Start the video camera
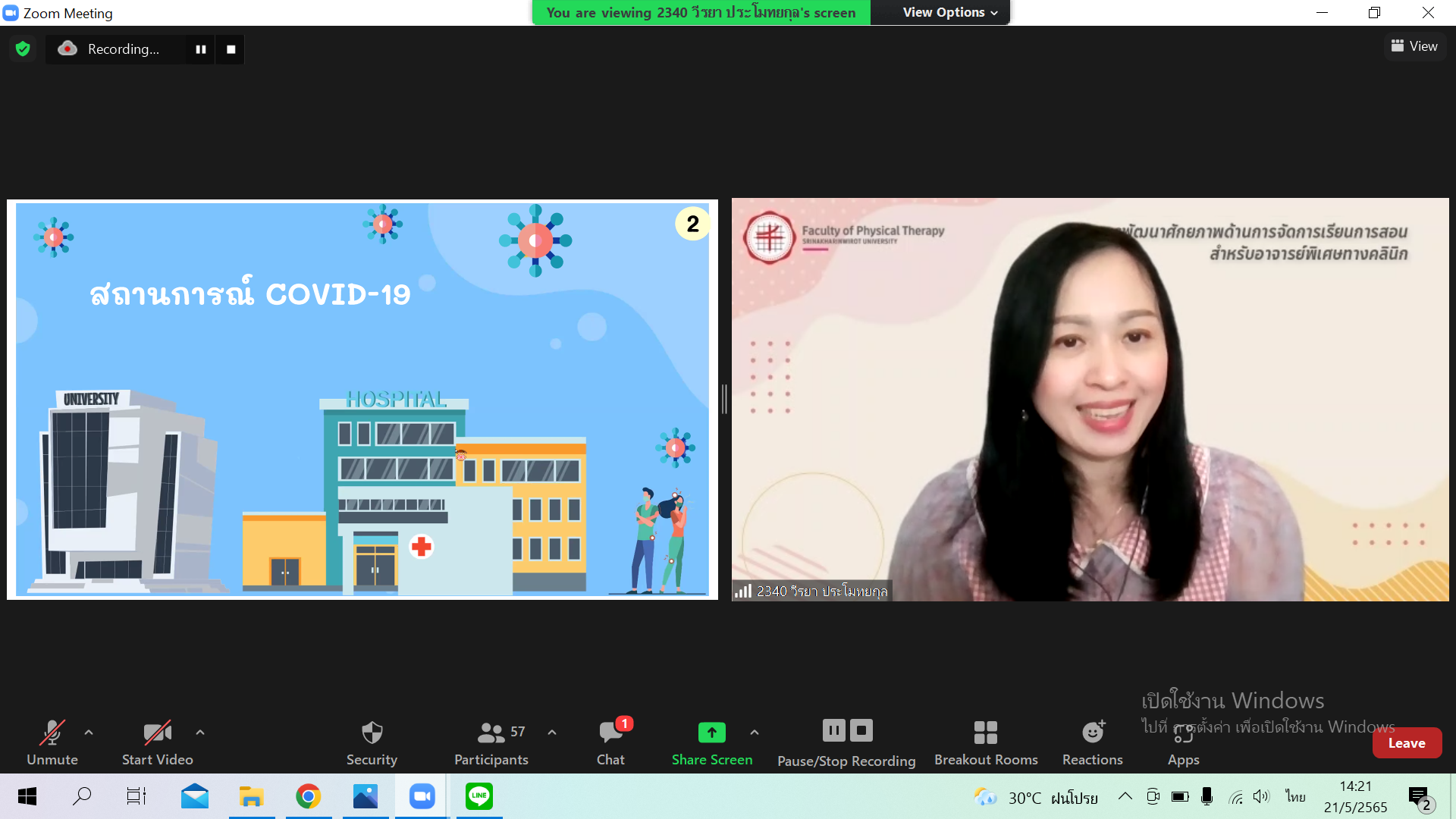Screen dimensions: 1456x819 point(157,742)
